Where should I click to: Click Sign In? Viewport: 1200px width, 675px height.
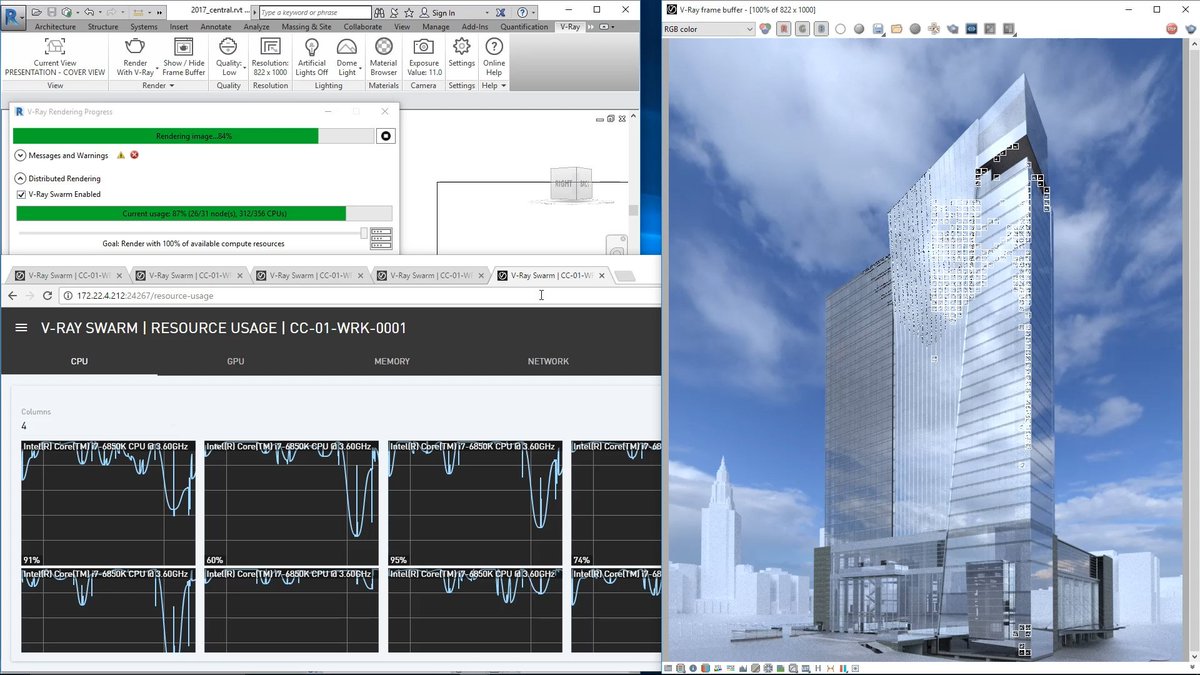444,13
